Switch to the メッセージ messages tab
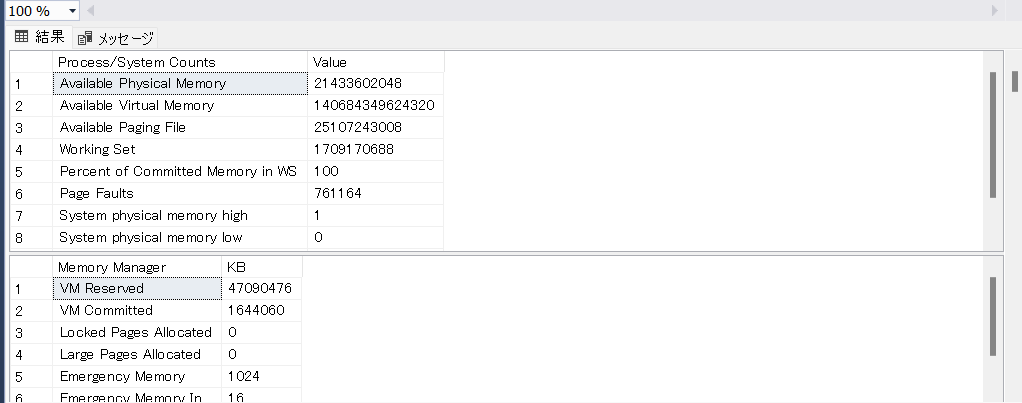The height and width of the screenshot is (403, 1022). [115, 38]
